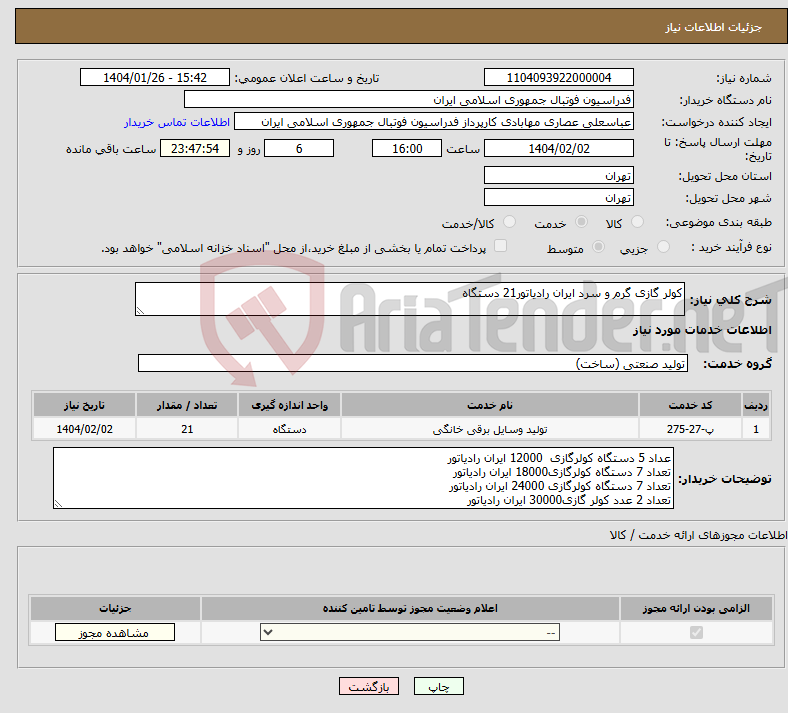Click the ردیف column header
Viewport: 788px width, 713px height.
tap(756, 405)
